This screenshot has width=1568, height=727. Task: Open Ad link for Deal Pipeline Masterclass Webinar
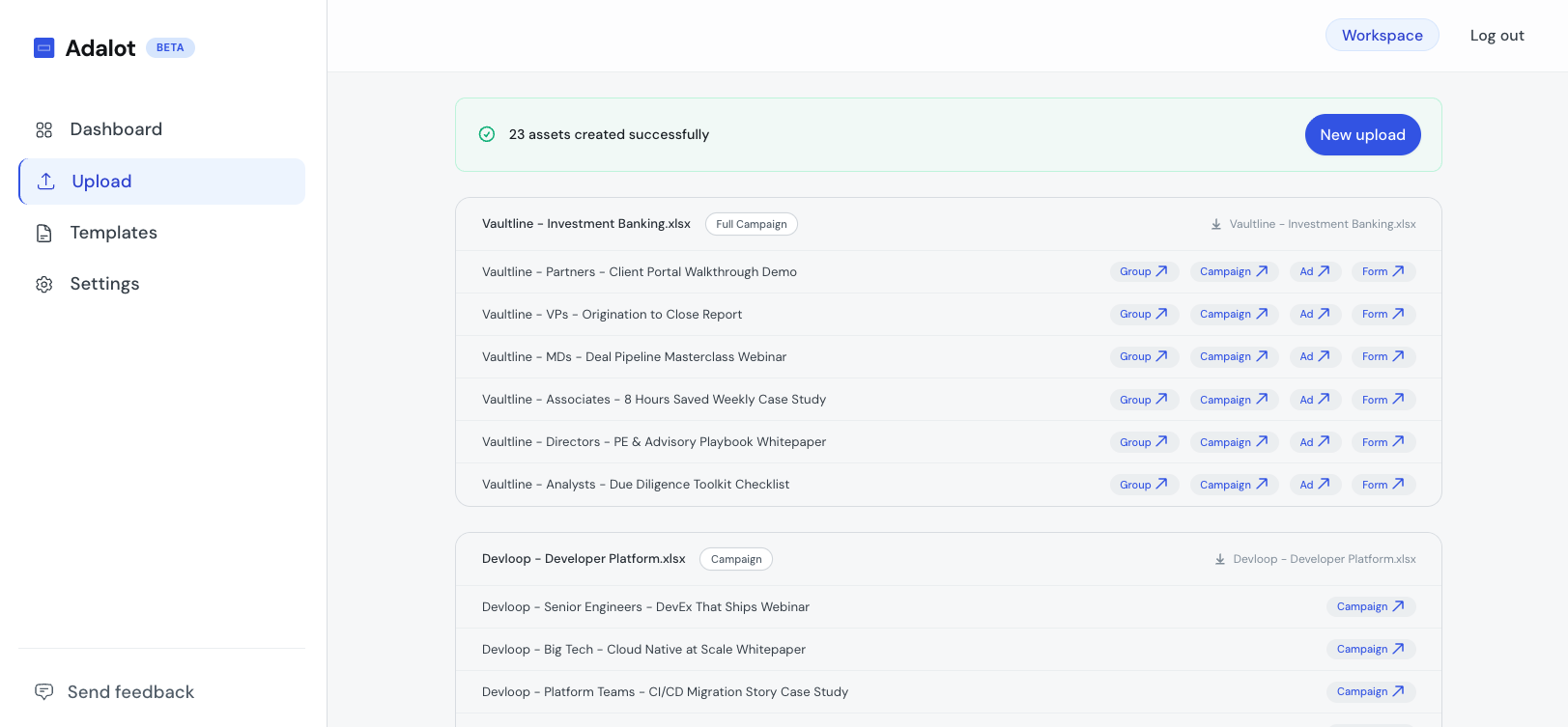coord(1314,356)
